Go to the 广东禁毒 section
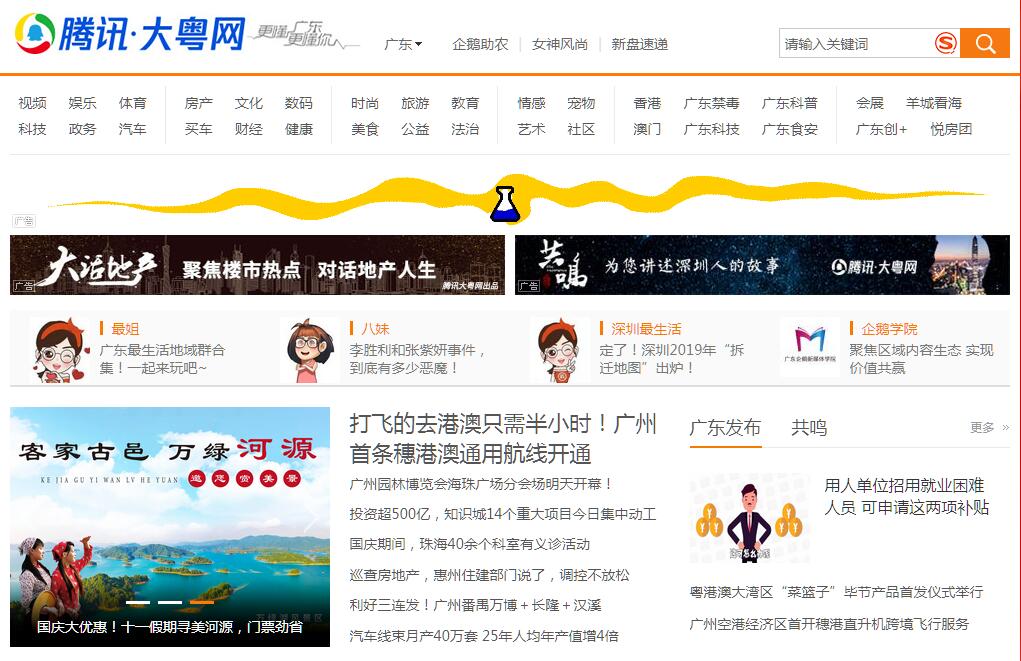The width and height of the screenshot is (1021, 661). pyautogui.click(x=711, y=103)
